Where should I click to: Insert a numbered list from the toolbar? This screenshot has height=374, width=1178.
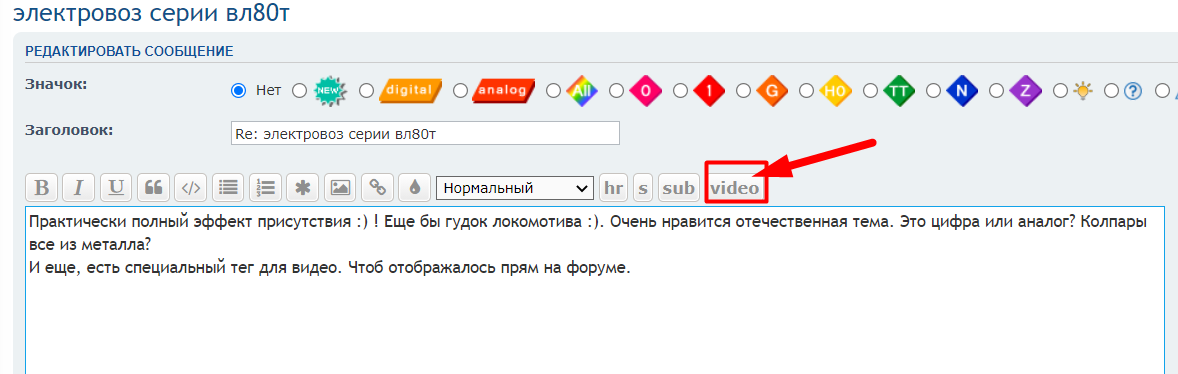pyautogui.click(x=265, y=188)
